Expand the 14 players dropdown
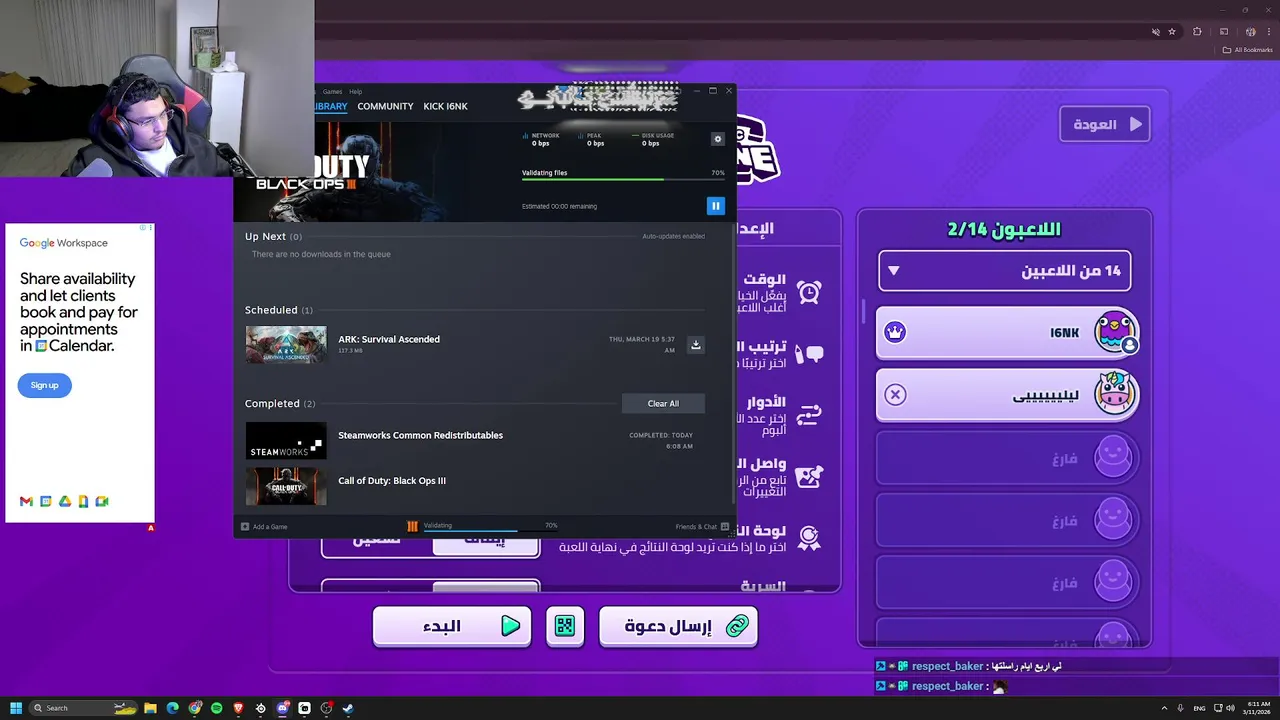This screenshot has height=720, width=1280. coord(1005,271)
